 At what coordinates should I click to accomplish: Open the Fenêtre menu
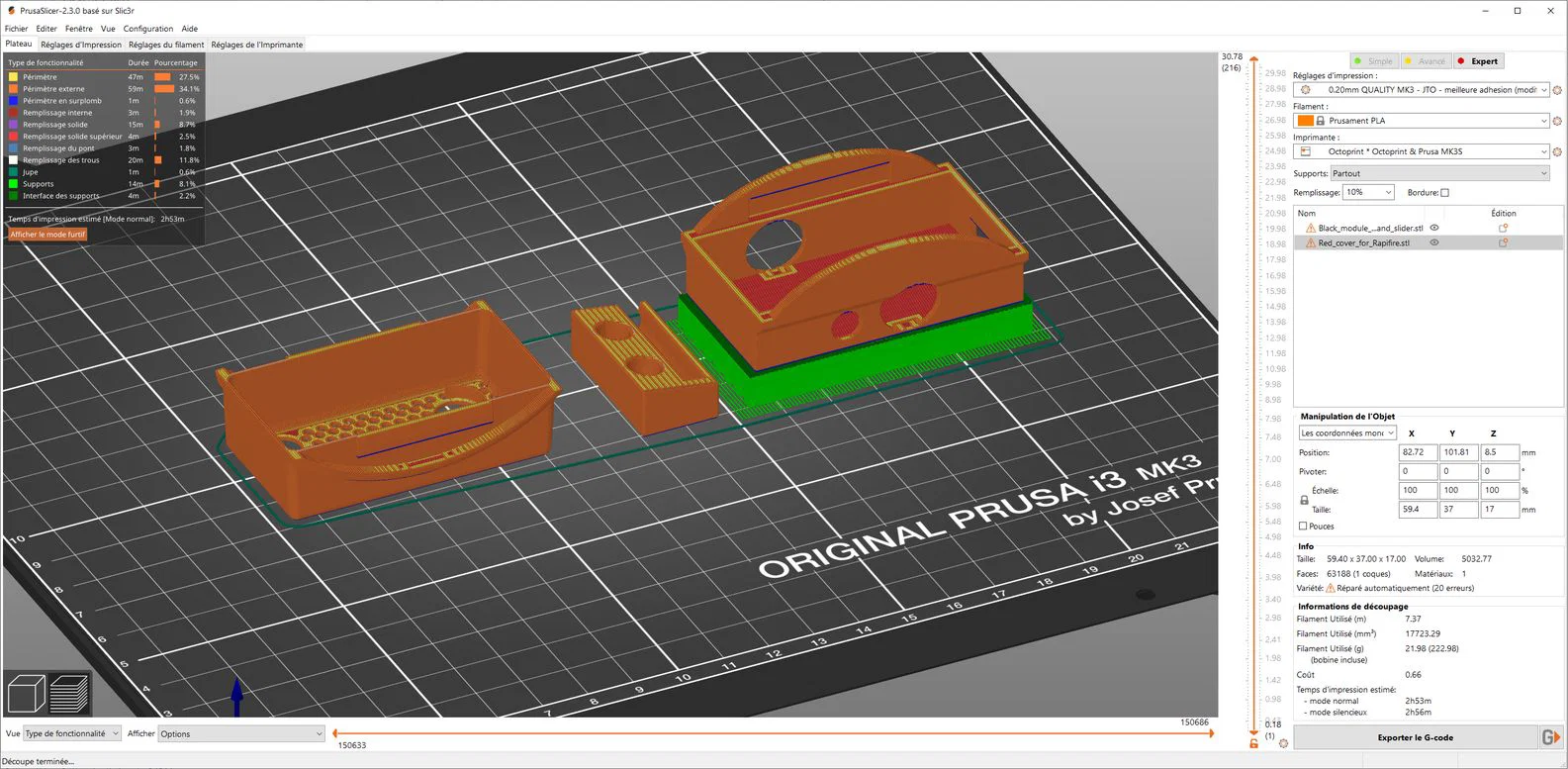point(79,29)
